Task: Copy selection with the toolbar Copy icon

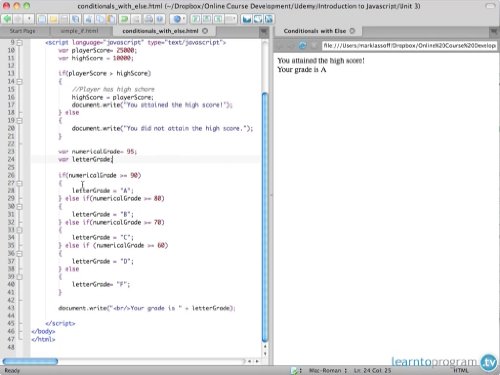Action: coord(100,19)
